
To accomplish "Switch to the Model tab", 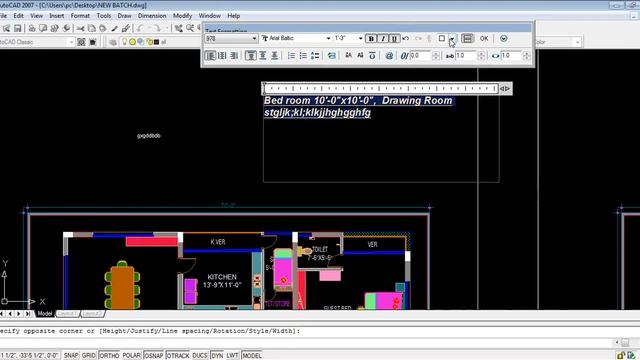I will pos(45,313).
